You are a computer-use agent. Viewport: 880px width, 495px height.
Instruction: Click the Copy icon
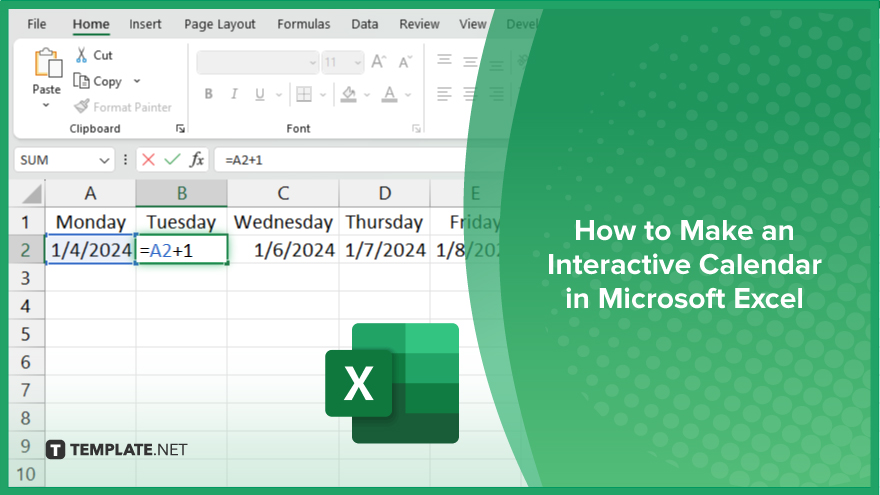pos(82,81)
